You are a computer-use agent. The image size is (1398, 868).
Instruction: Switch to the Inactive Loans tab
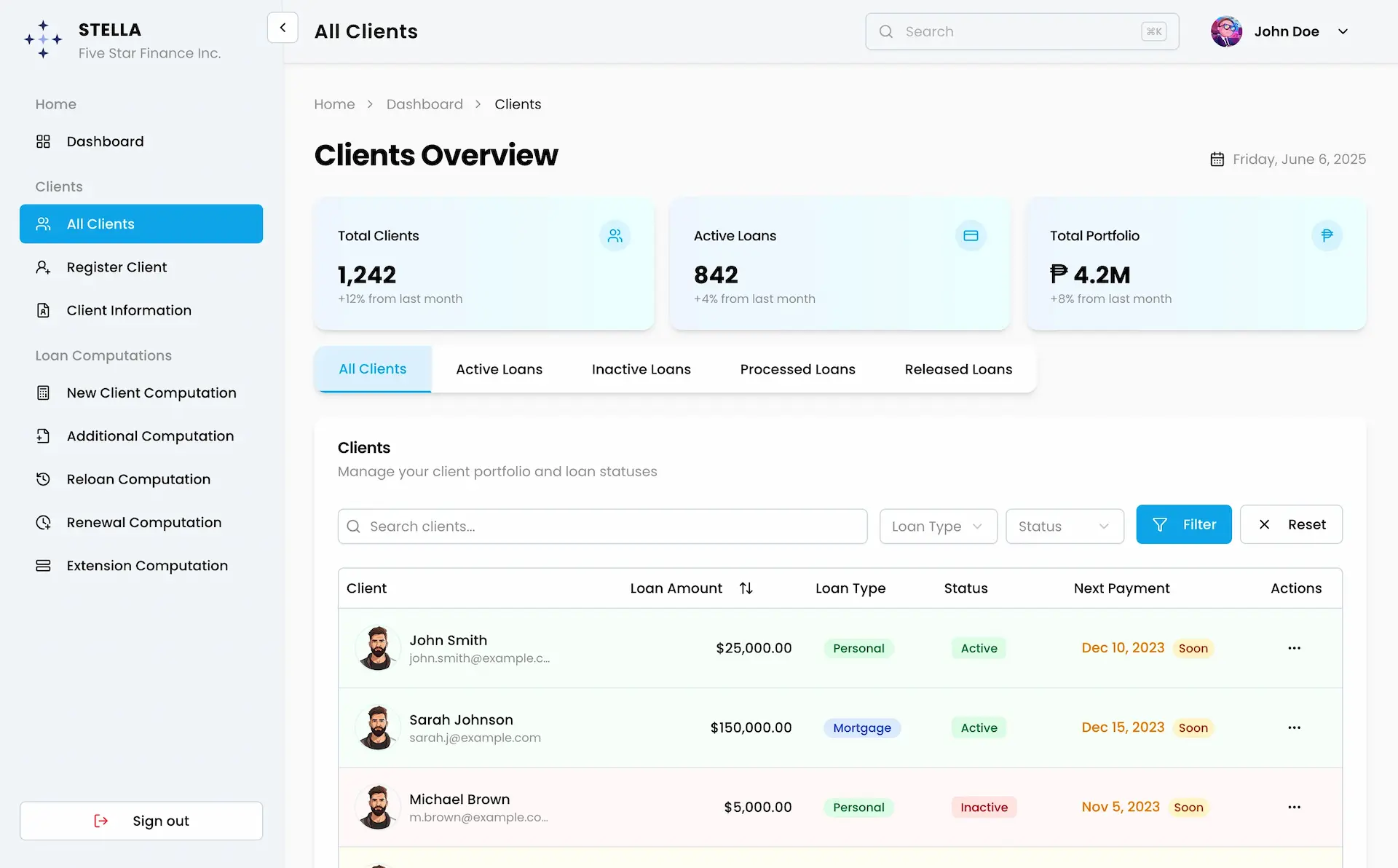pyautogui.click(x=641, y=369)
